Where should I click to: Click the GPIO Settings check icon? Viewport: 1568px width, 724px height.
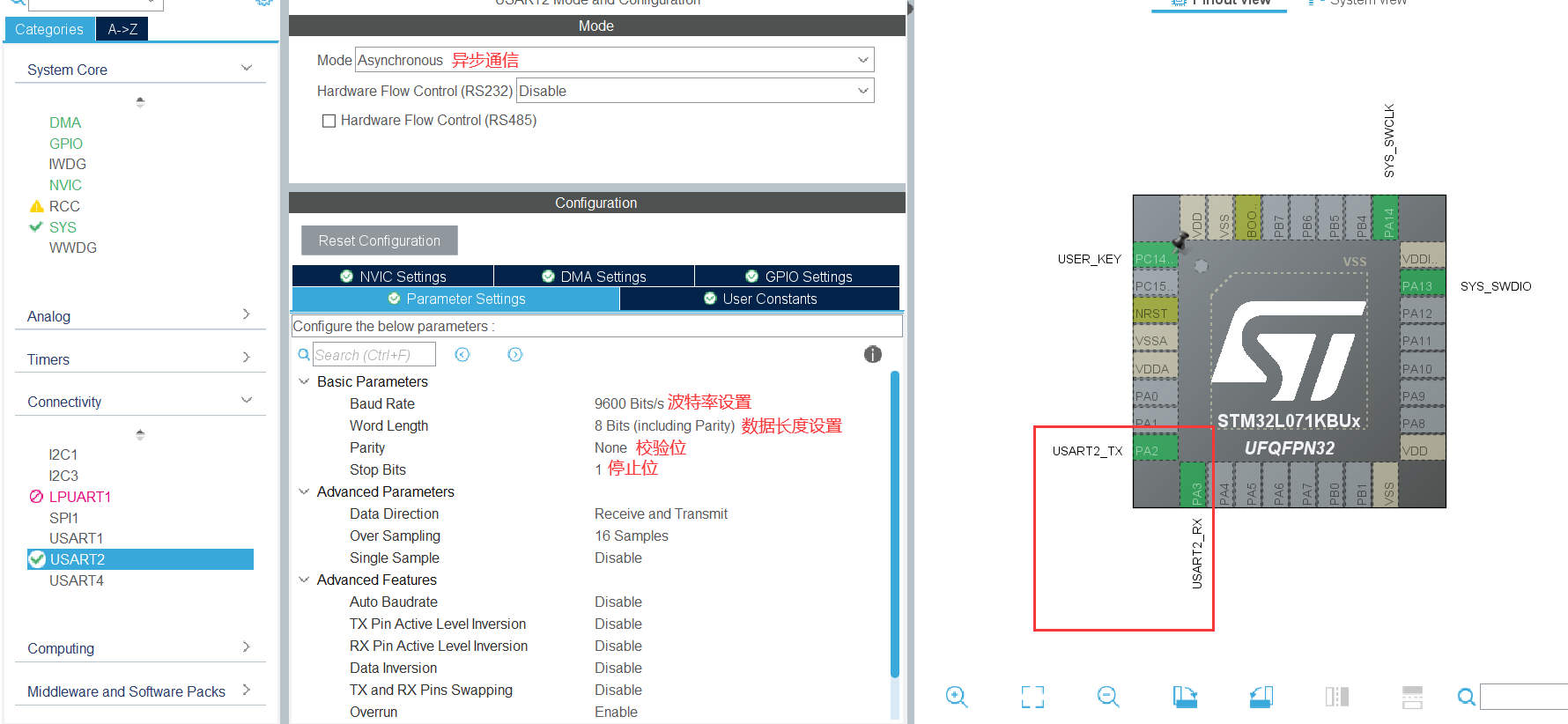pyautogui.click(x=751, y=277)
